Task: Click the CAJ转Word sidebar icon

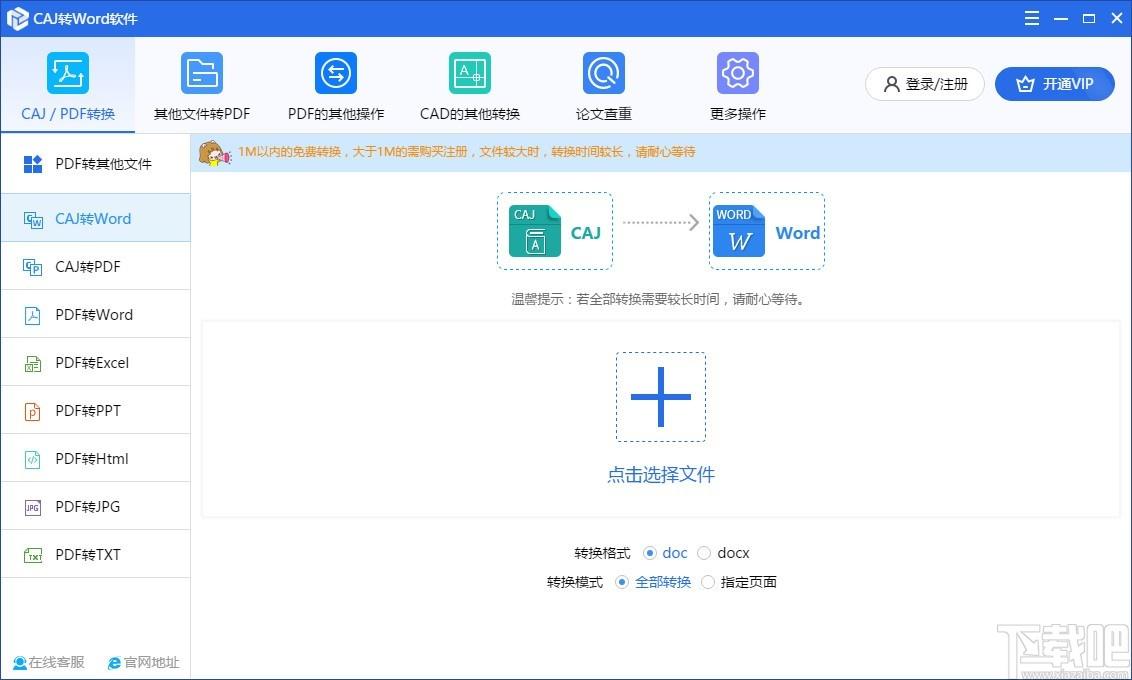Action: click(x=33, y=219)
